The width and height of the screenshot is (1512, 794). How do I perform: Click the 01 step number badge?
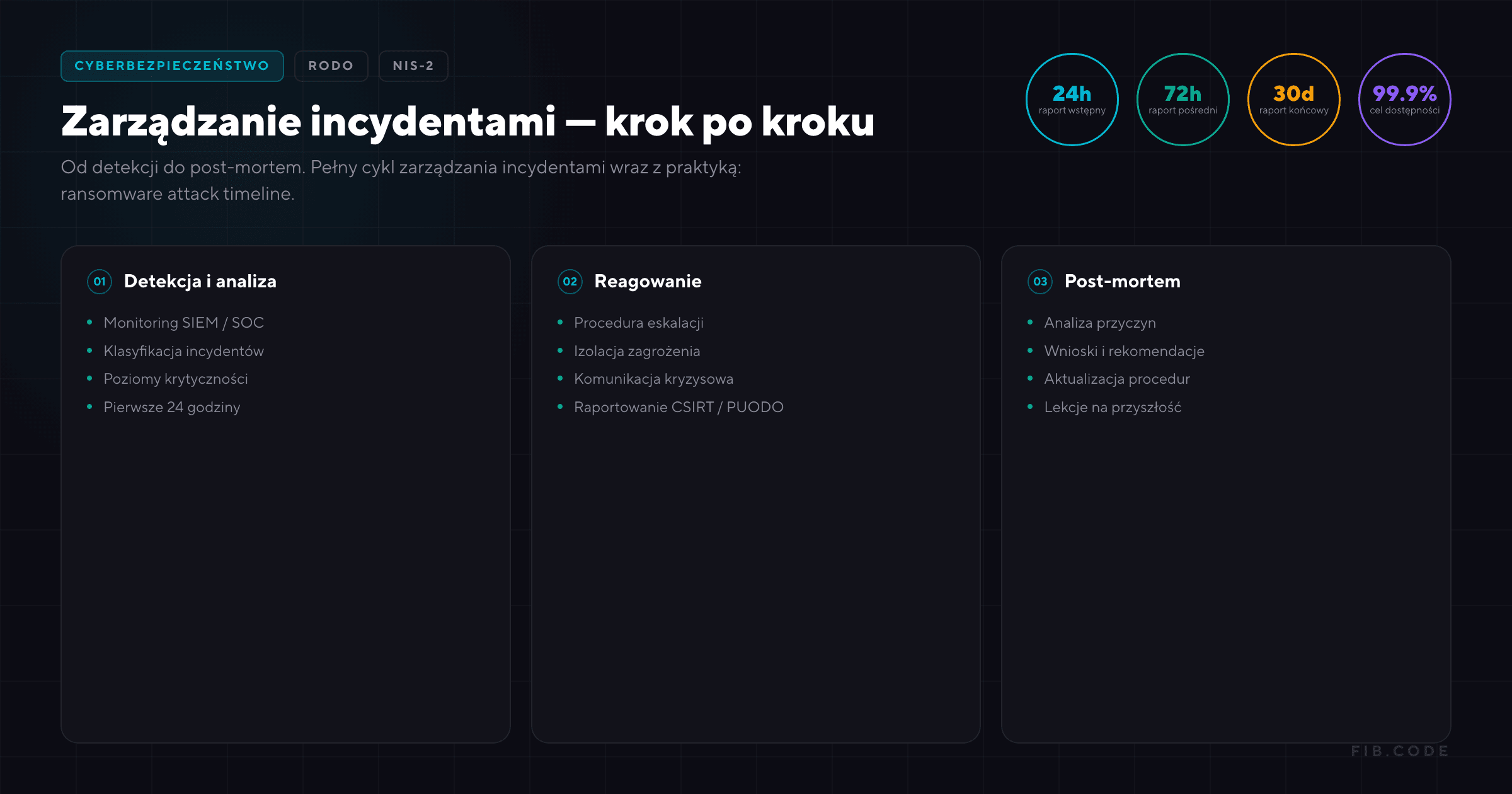pyautogui.click(x=100, y=282)
